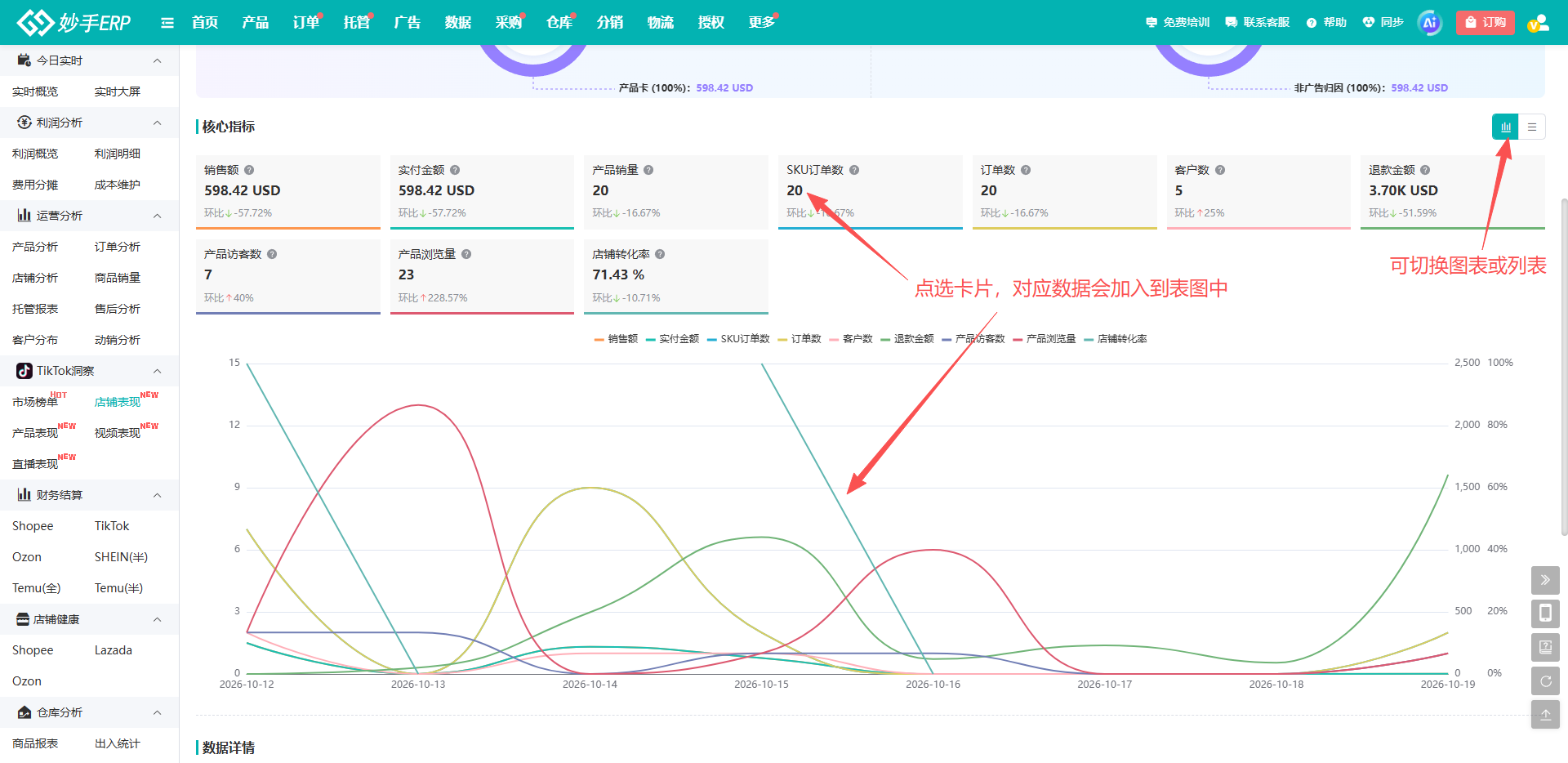Click the 妙手ERP logo

point(73,23)
